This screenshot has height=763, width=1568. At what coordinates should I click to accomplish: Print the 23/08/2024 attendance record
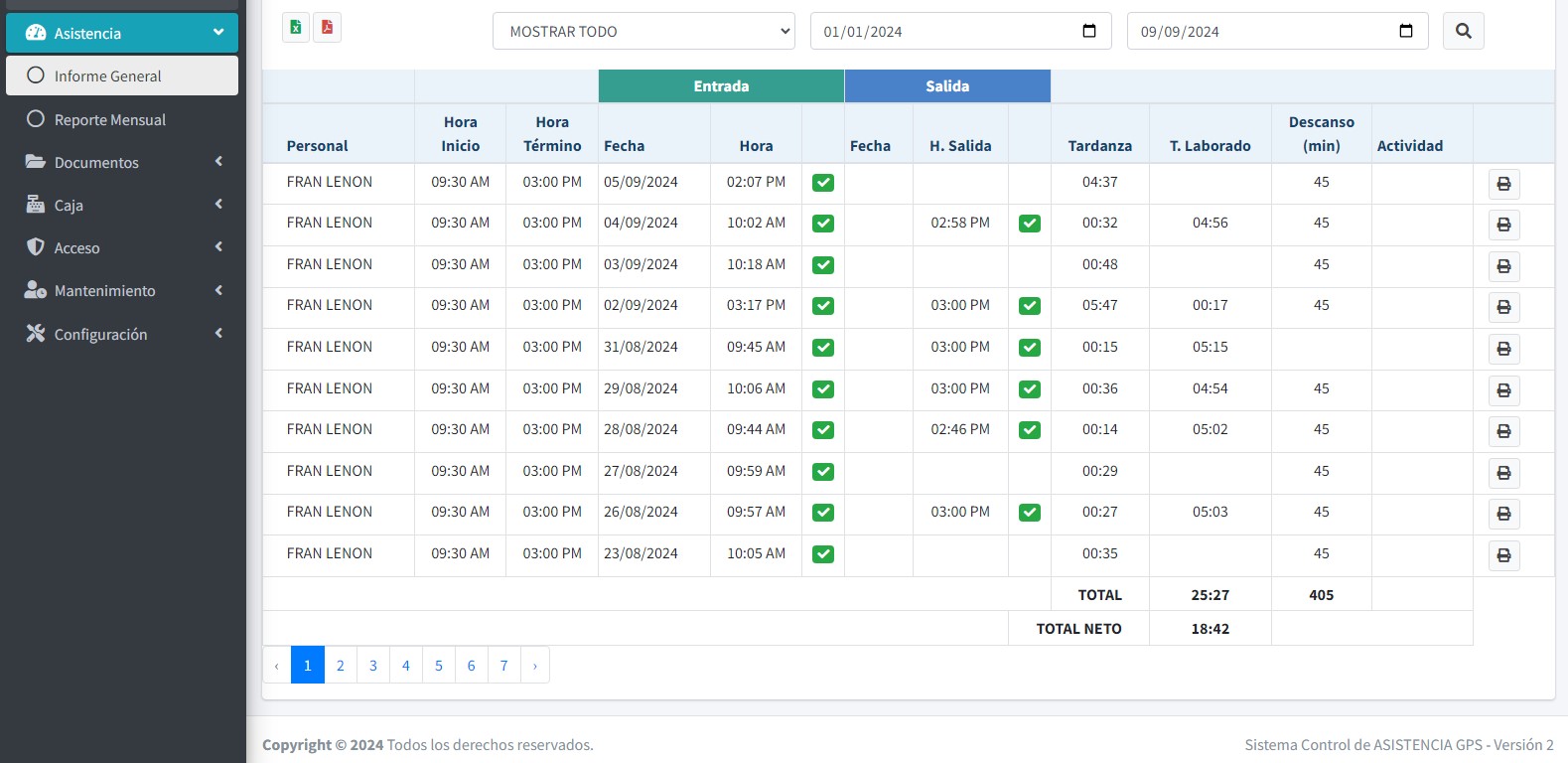pyautogui.click(x=1503, y=555)
